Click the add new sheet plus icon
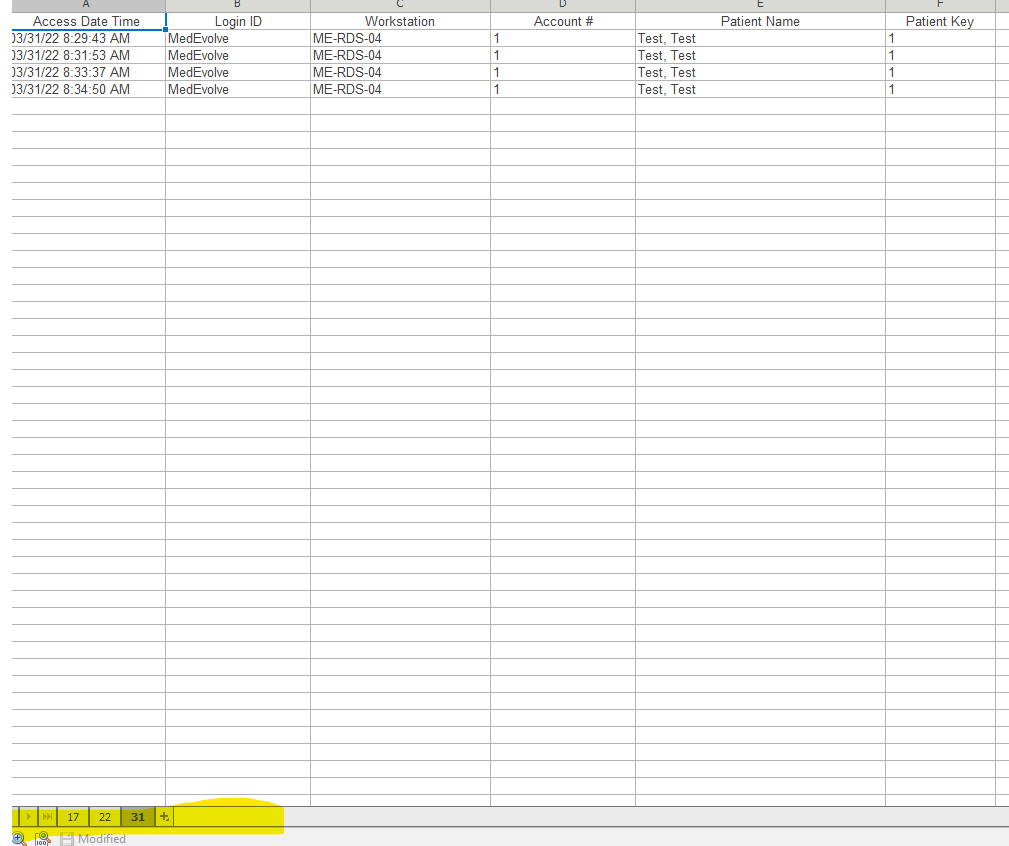This screenshot has width=1009, height=846. point(165,817)
